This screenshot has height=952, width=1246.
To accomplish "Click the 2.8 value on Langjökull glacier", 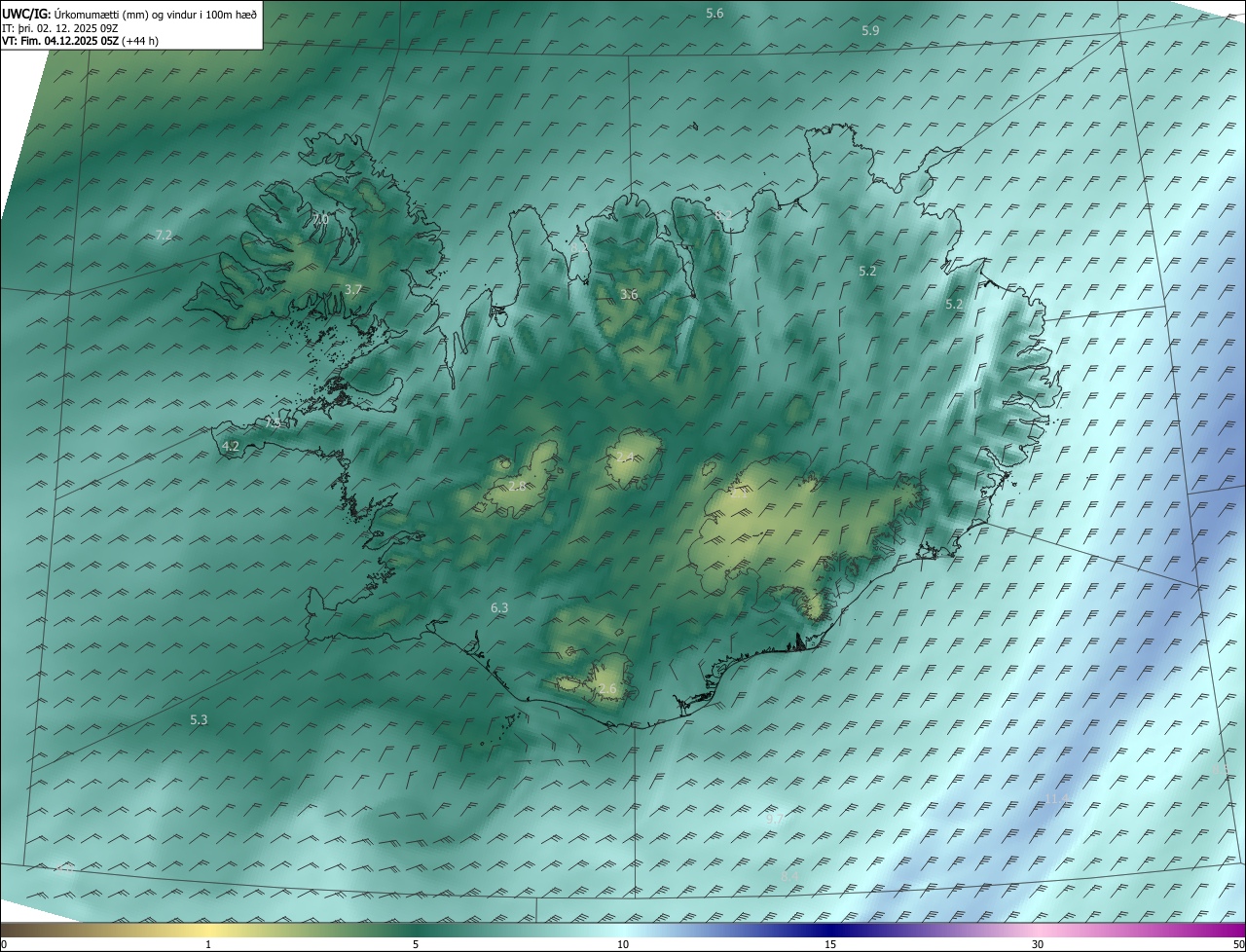I will click(517, 485).
